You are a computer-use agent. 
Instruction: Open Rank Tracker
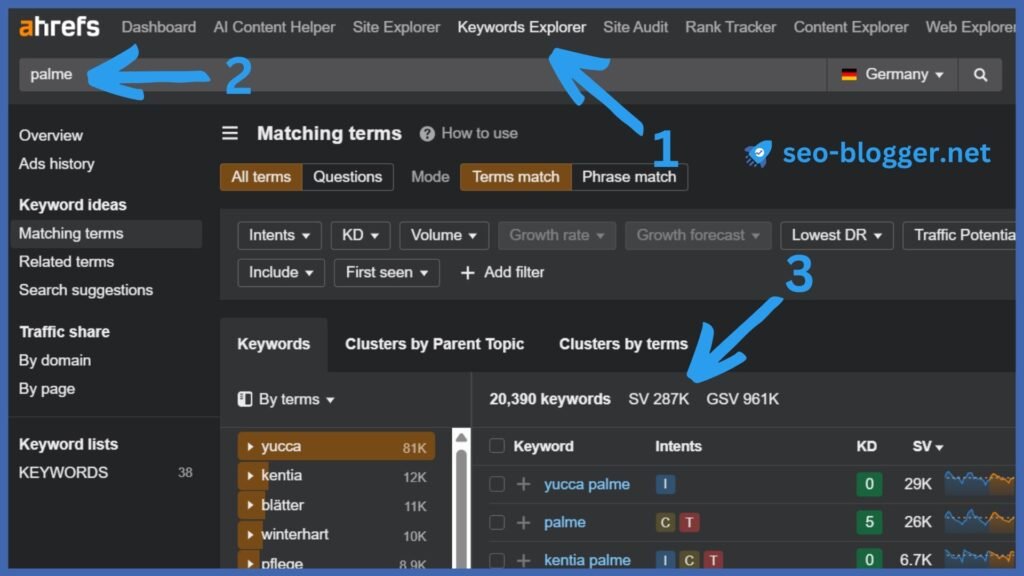[731, 27]
